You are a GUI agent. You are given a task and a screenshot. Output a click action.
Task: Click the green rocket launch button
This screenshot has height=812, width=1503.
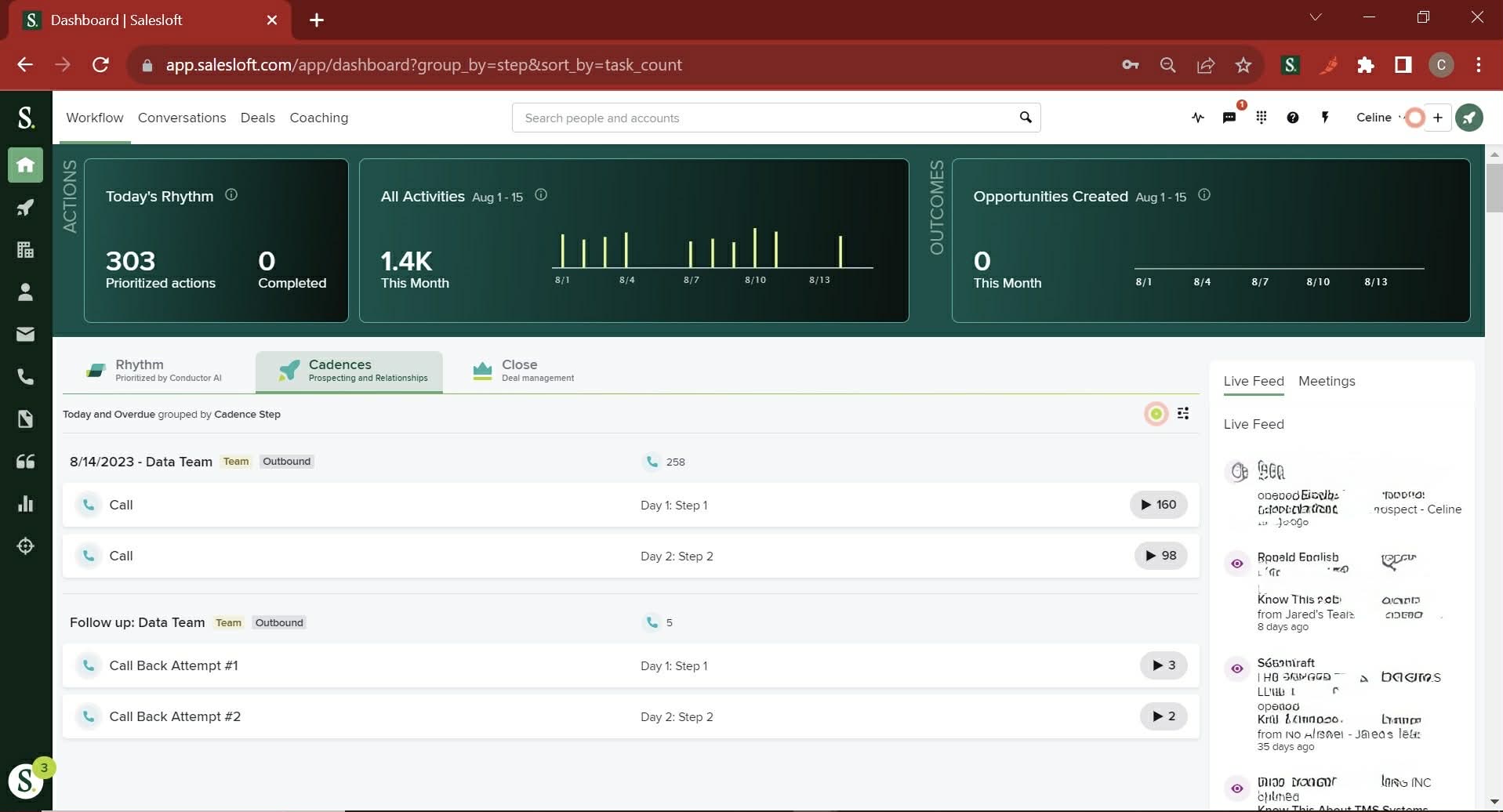tap(1469, 118)
